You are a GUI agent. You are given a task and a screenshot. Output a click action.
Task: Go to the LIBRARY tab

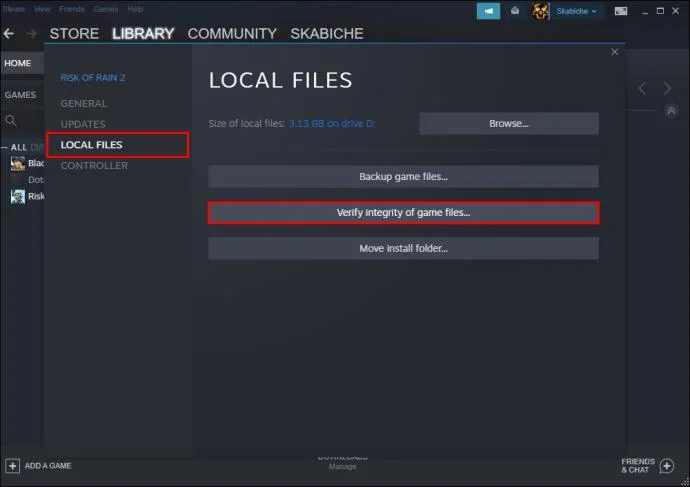(x=143, y=33)
